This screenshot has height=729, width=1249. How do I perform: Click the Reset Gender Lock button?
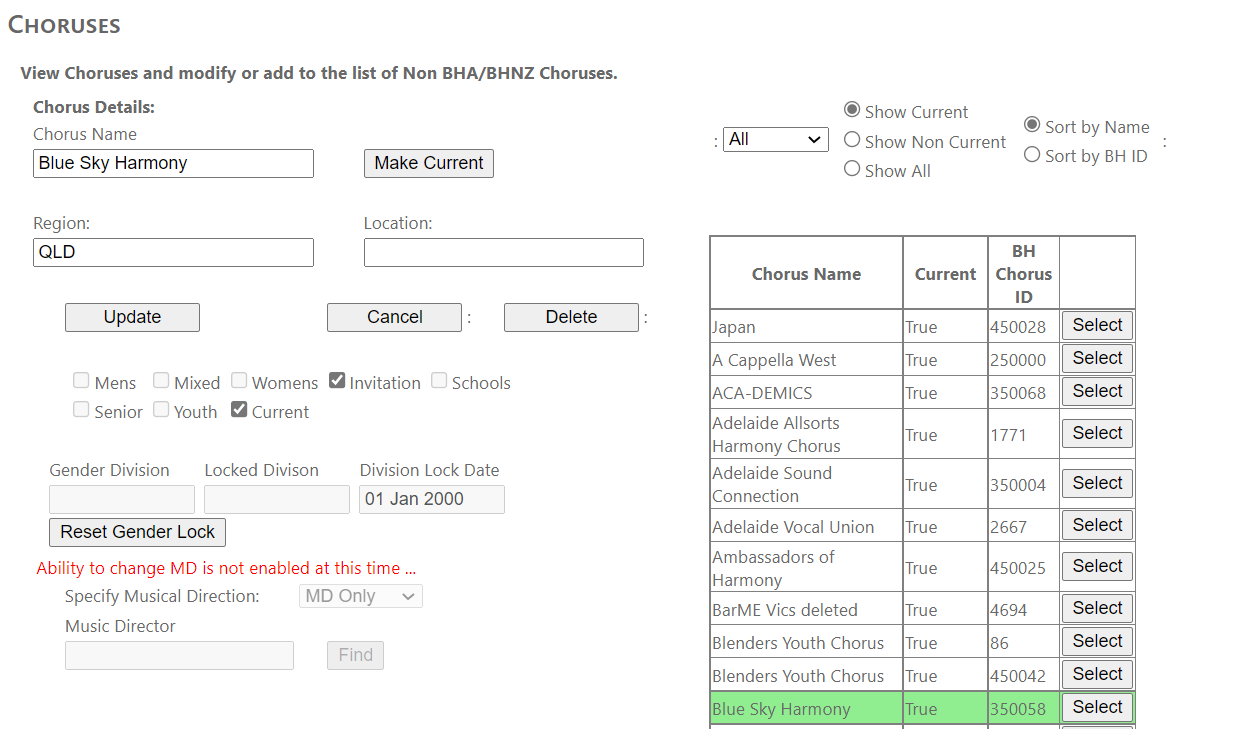tap(137, 532)
